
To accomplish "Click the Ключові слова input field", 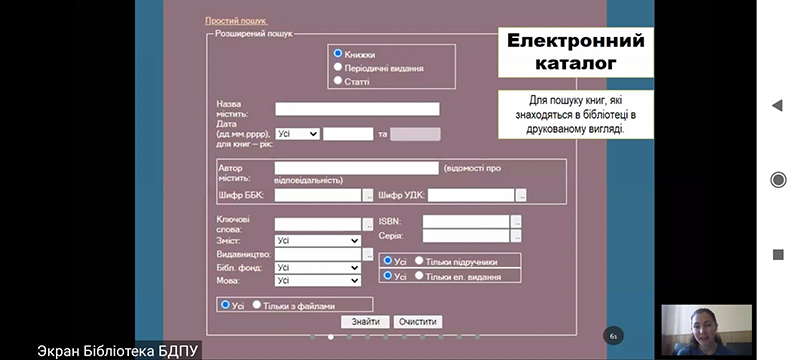I will 318,224.
